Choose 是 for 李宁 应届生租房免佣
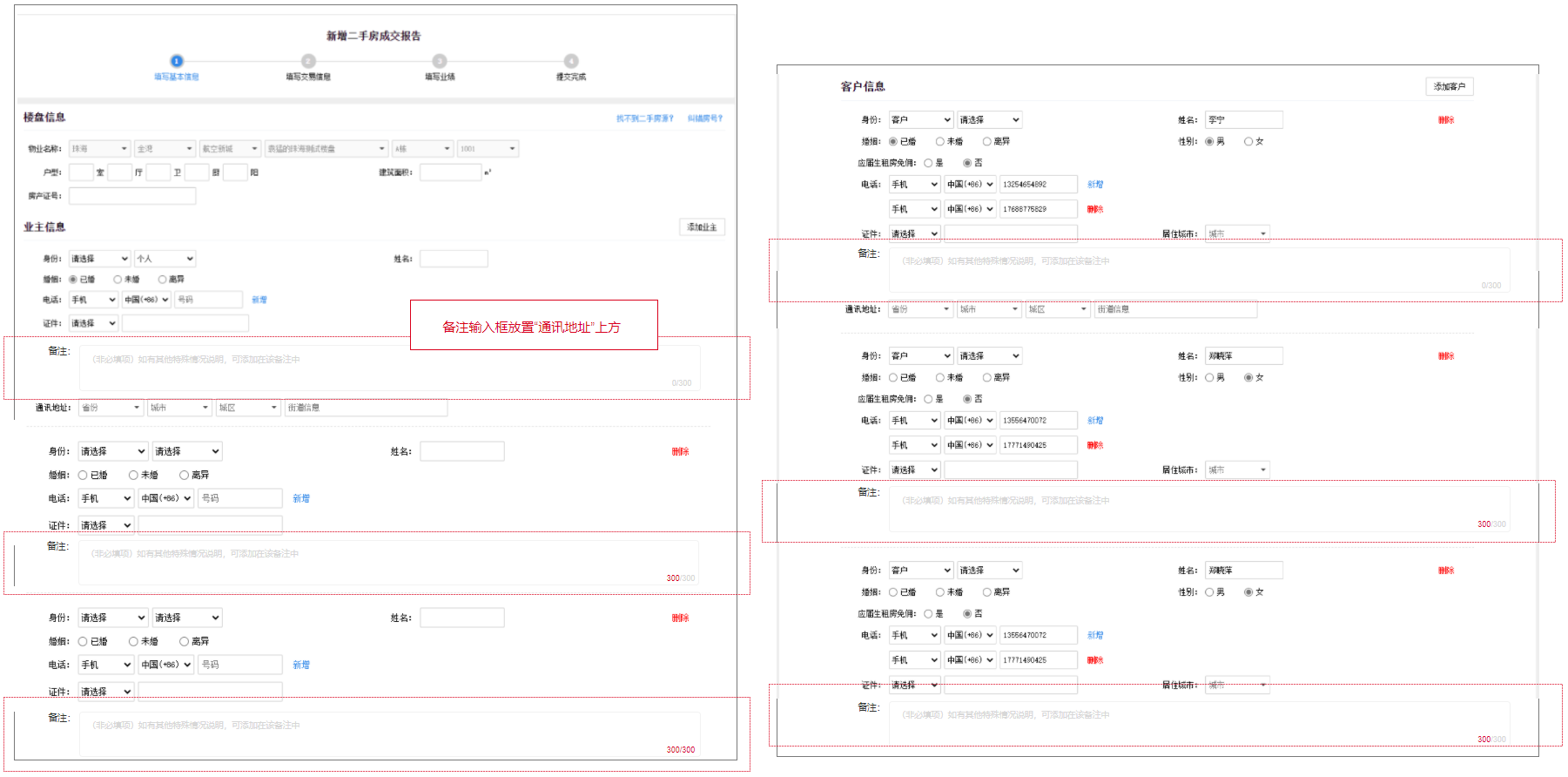 [x=928, y=163]
